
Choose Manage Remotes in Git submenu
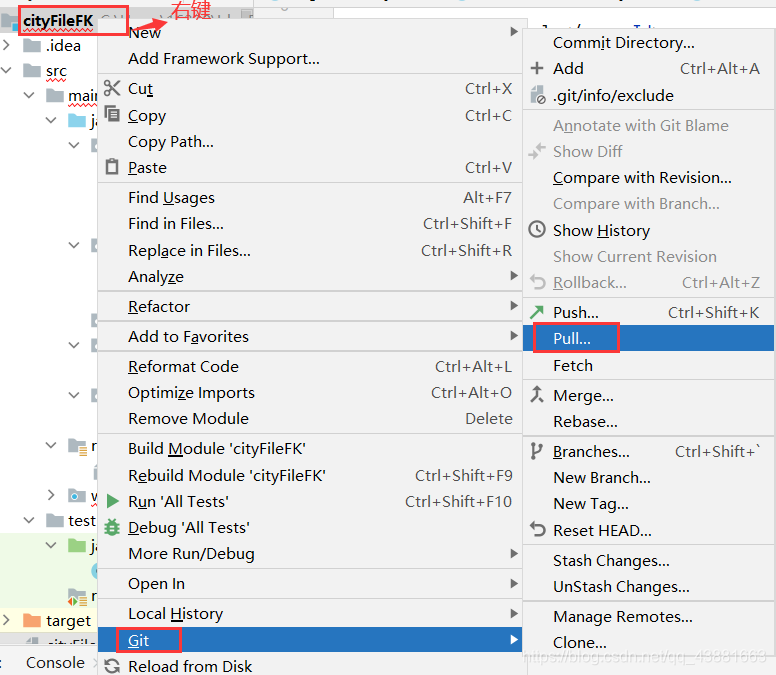pyautogui.click(x=648, y=617)
